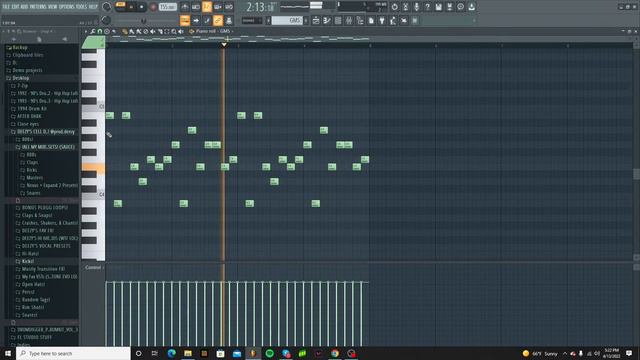Click the speaker playback tool in piano roll toolbar
The height and width of the screenshot is (360, 640).
coord(180,31)
